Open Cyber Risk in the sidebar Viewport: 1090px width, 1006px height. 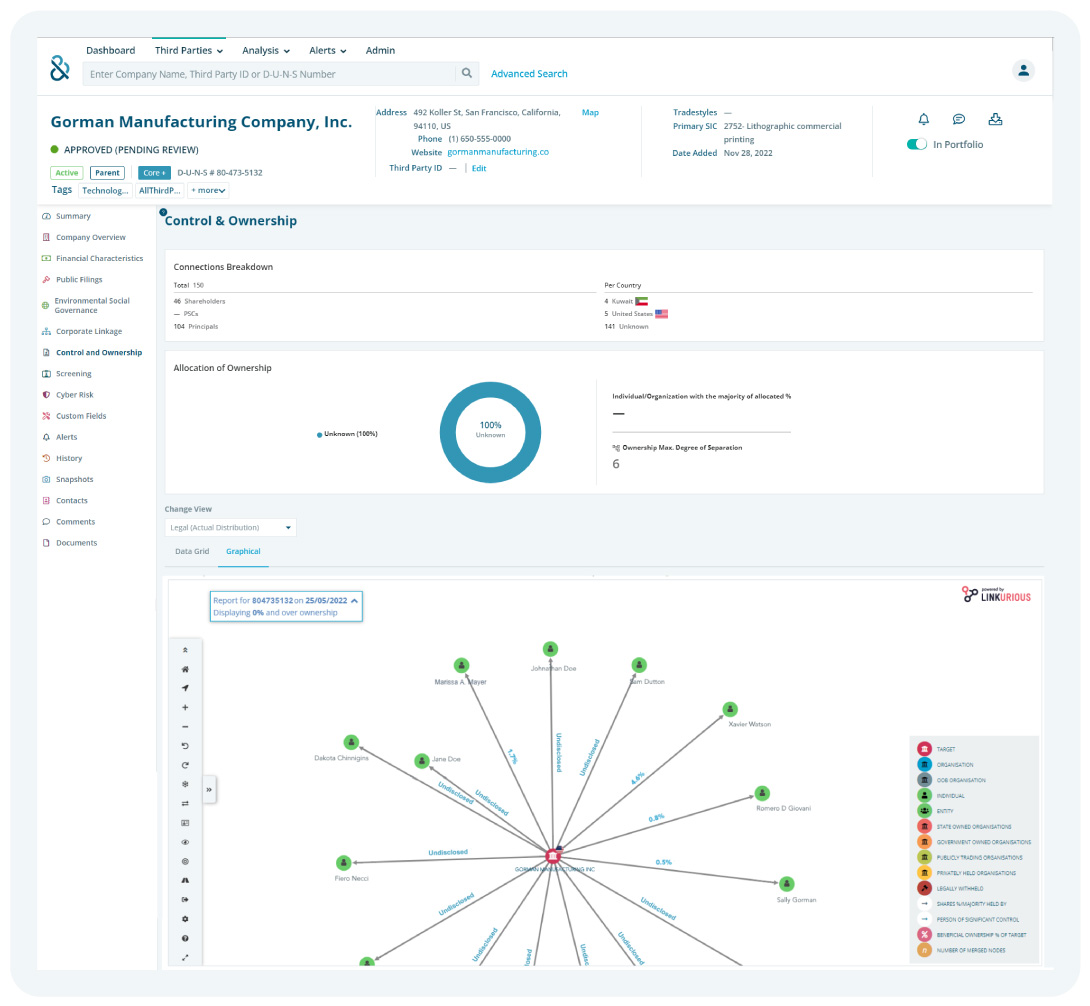(74, 395)
